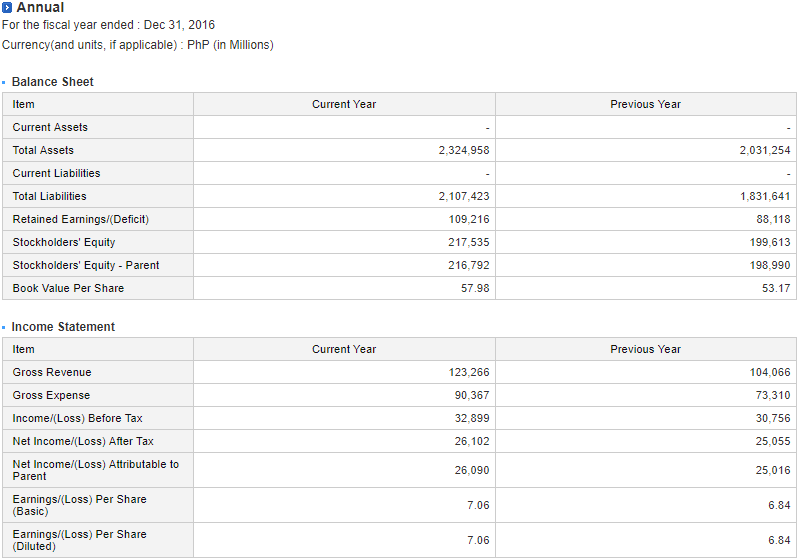The width and height of the screenshot is (799, 560).
Task: Click the blue arrow icon beside Annual
Action: 8,8
